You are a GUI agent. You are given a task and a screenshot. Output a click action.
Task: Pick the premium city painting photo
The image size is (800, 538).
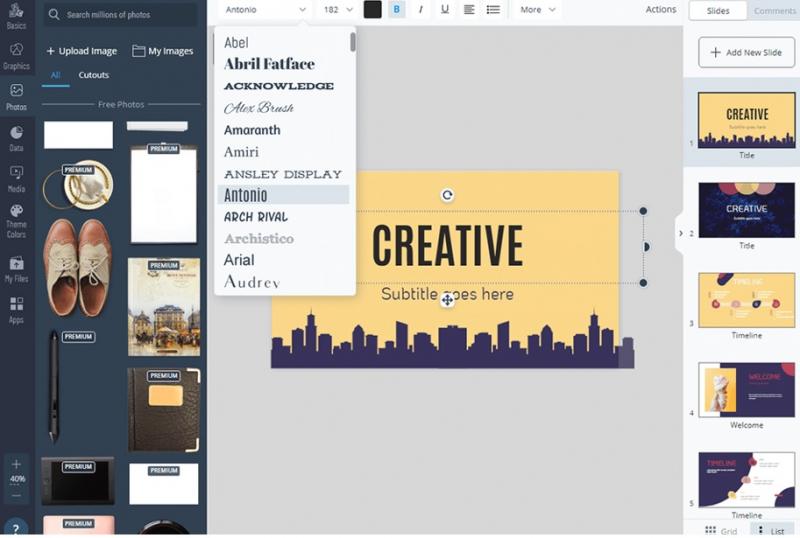(x=164, y=307)
